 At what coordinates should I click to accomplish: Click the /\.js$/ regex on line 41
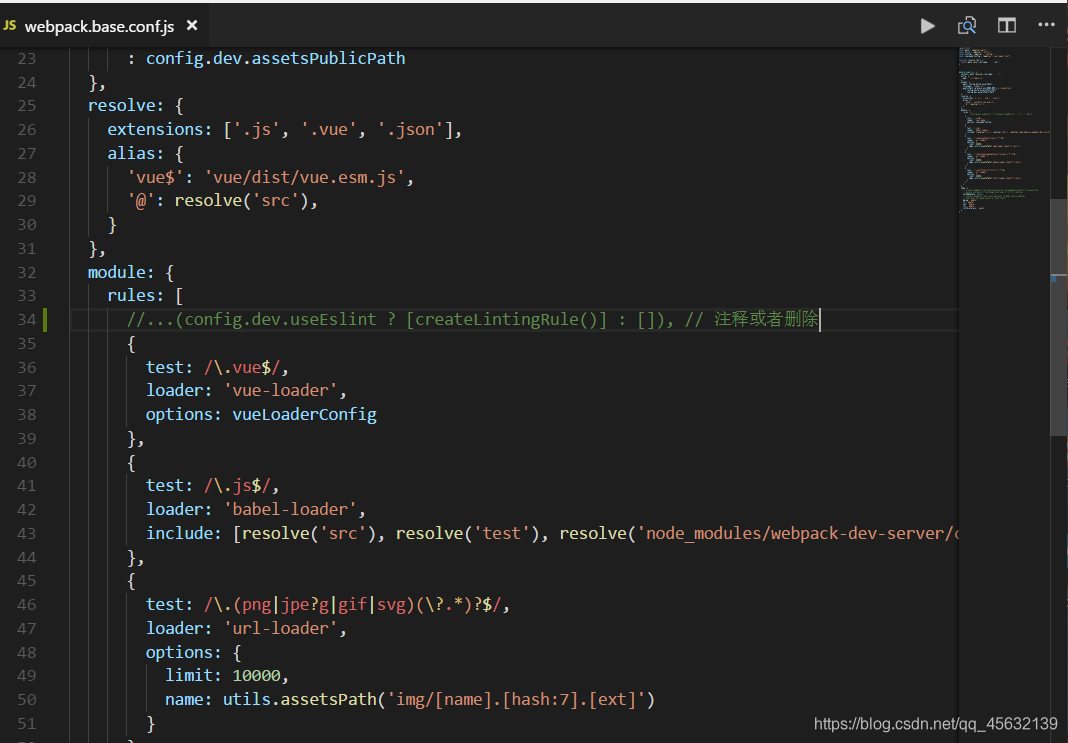pos(237,486)
